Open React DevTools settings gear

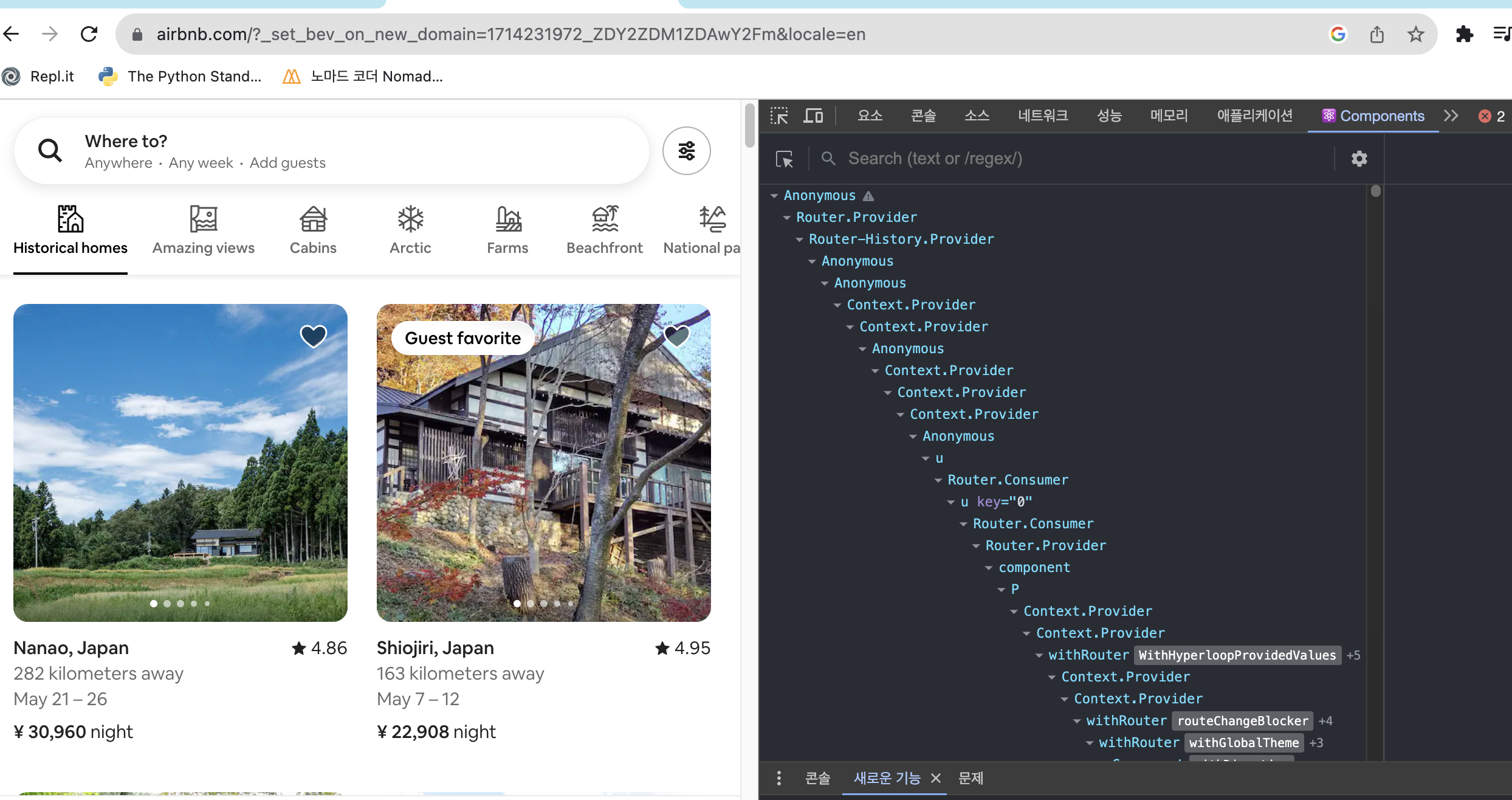1359,159
